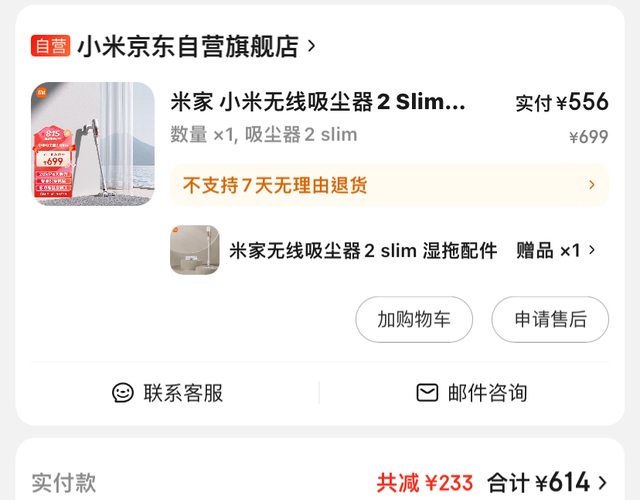Screen dimensions: 640x500
Task: Click the 共减 ¥233 discount text
Action: 425,483
